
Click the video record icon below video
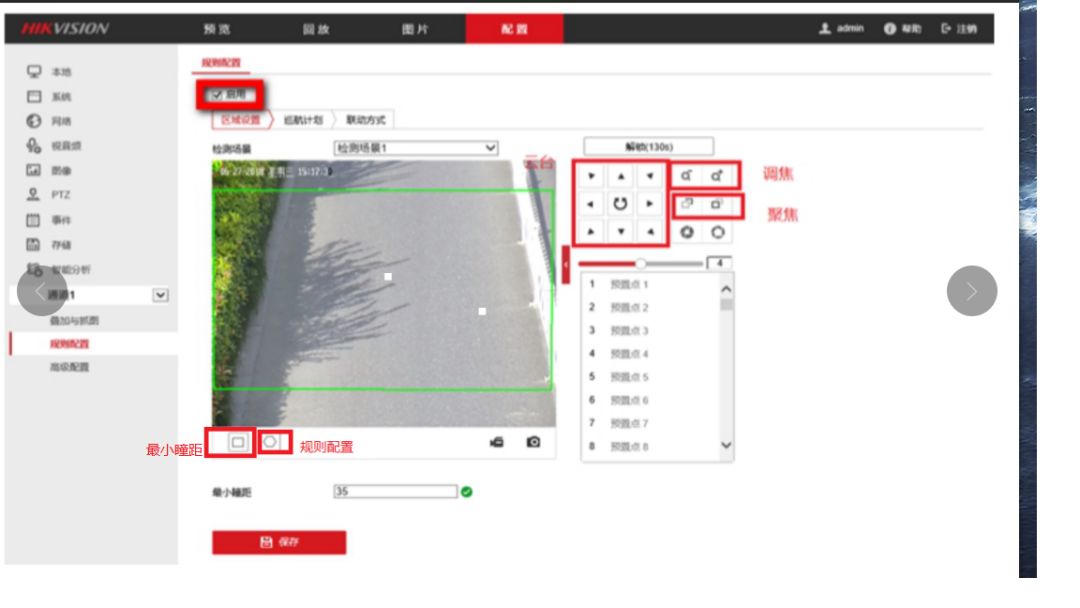click(x=497, y=442)
